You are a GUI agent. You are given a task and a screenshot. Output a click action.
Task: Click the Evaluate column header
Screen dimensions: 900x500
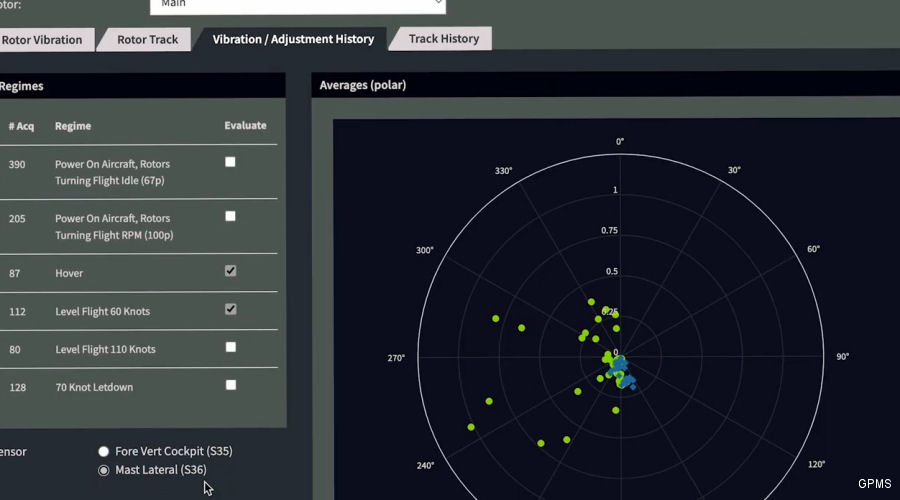245,126
